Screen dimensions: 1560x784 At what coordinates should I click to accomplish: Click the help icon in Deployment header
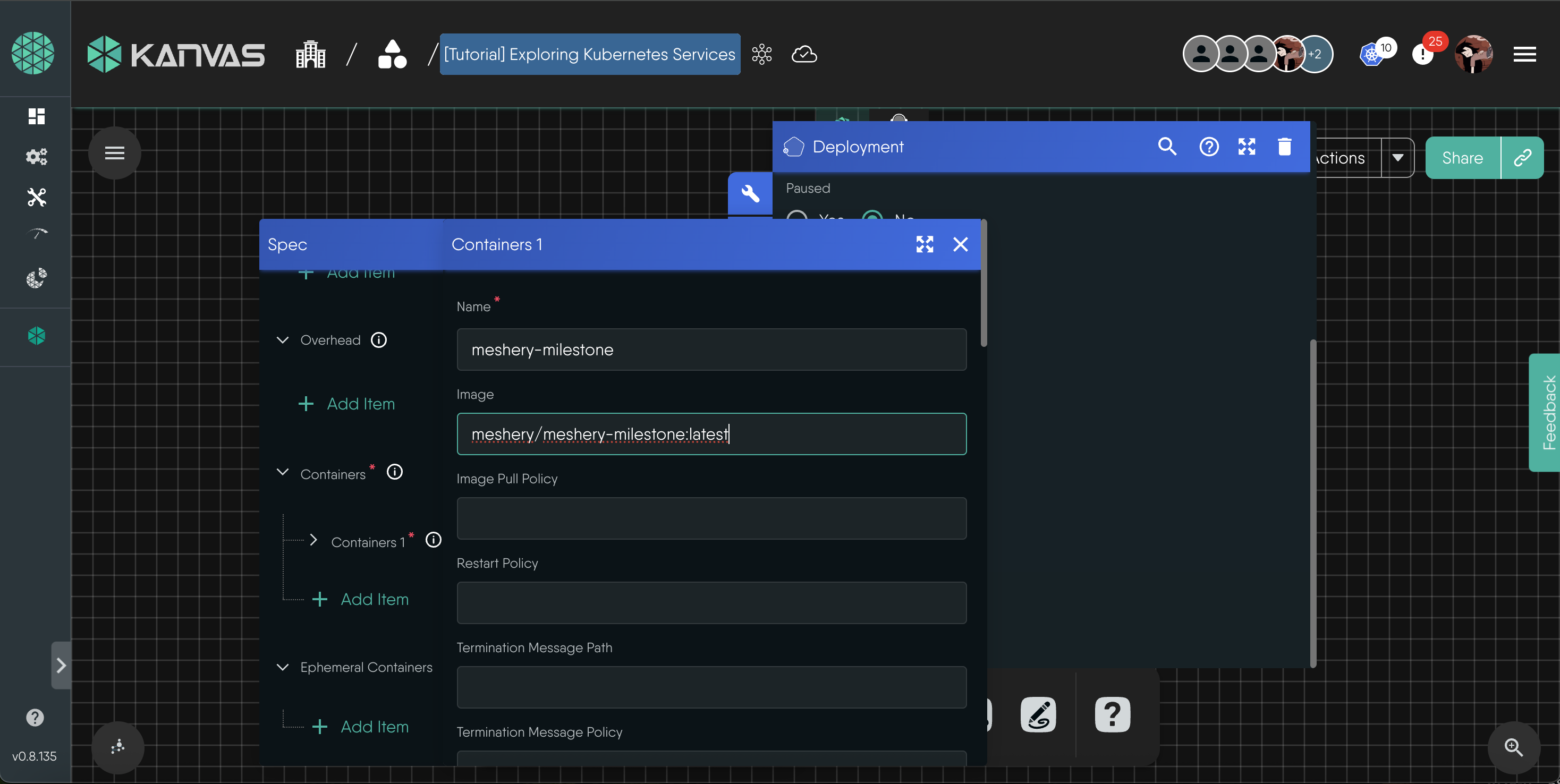[1209, 147]
